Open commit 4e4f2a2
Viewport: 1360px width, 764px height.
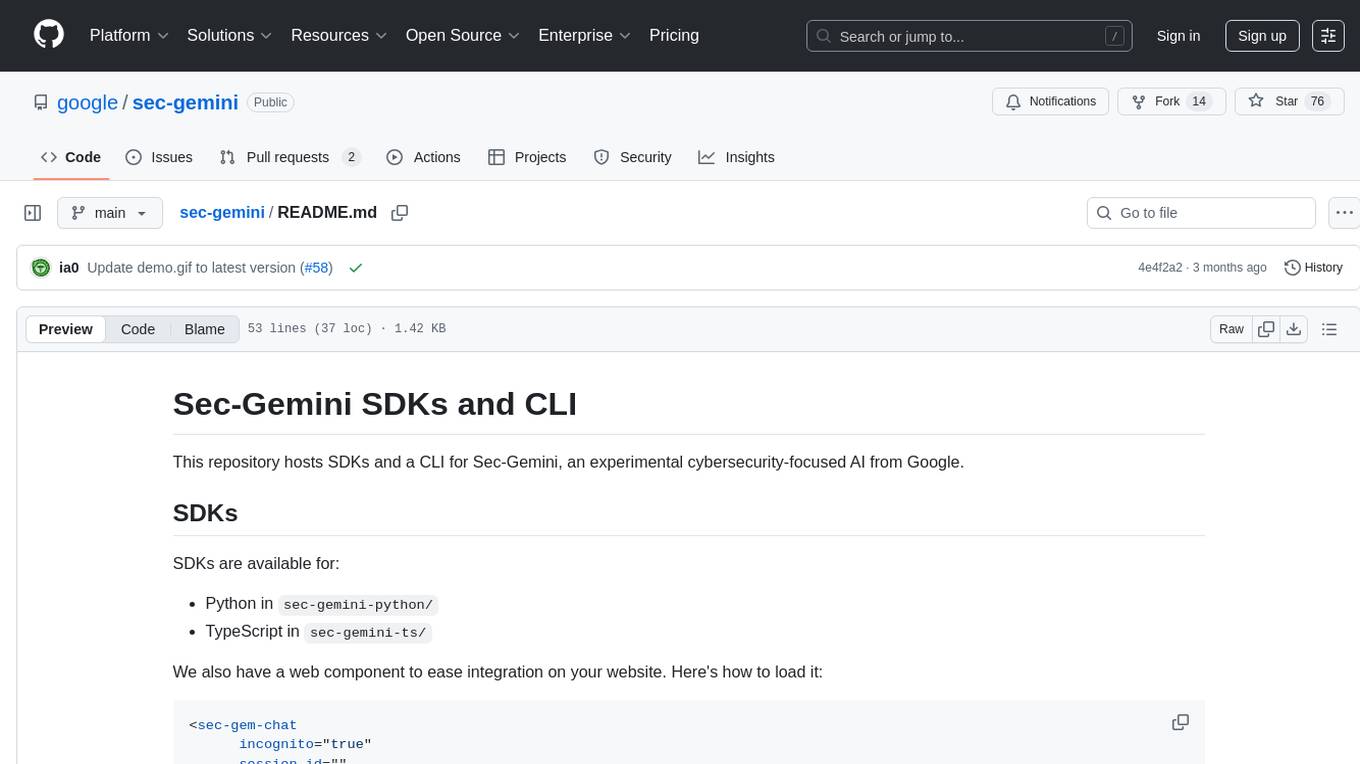[x=1160, y=268]
